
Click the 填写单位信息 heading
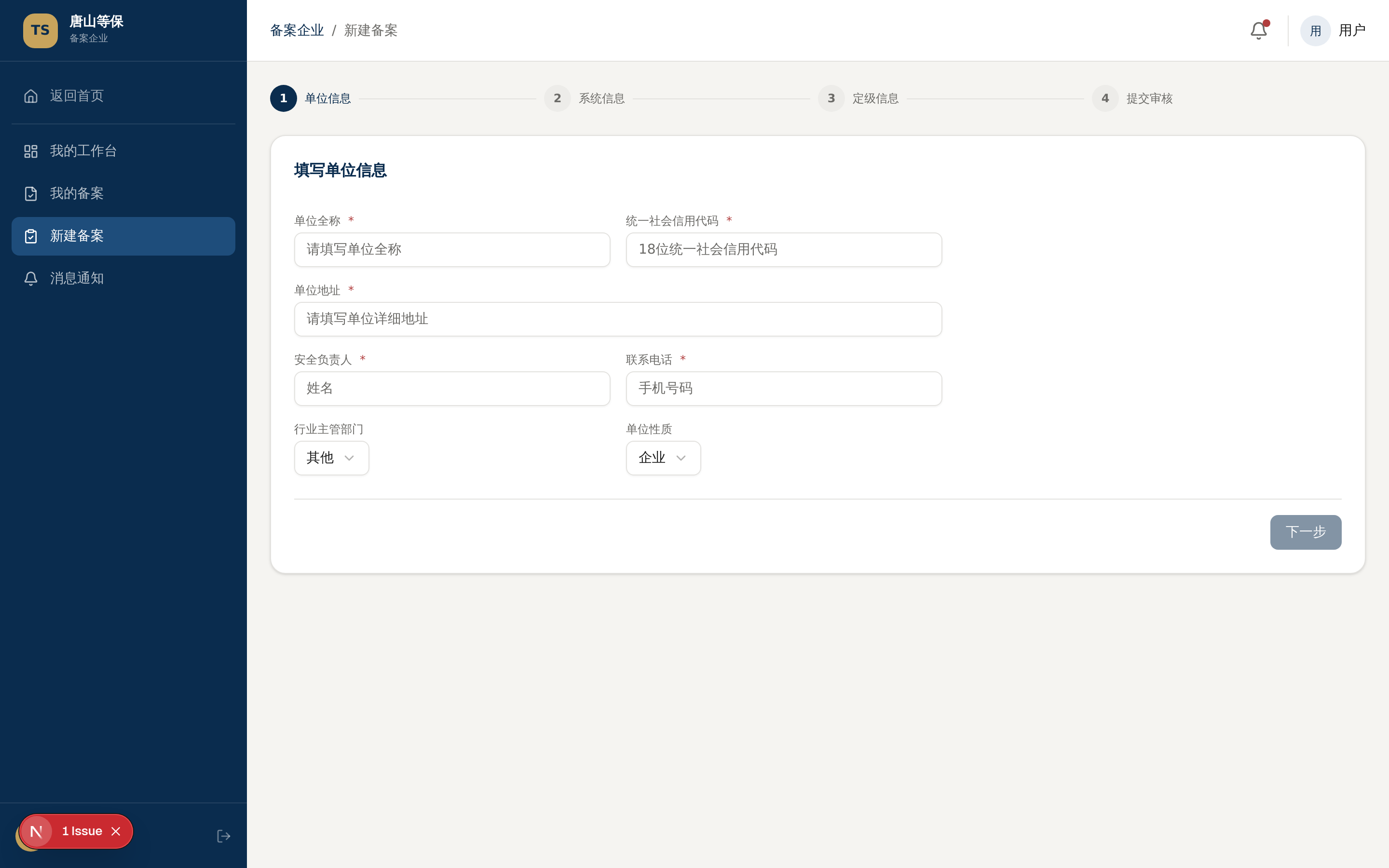[x=340, y=171]
